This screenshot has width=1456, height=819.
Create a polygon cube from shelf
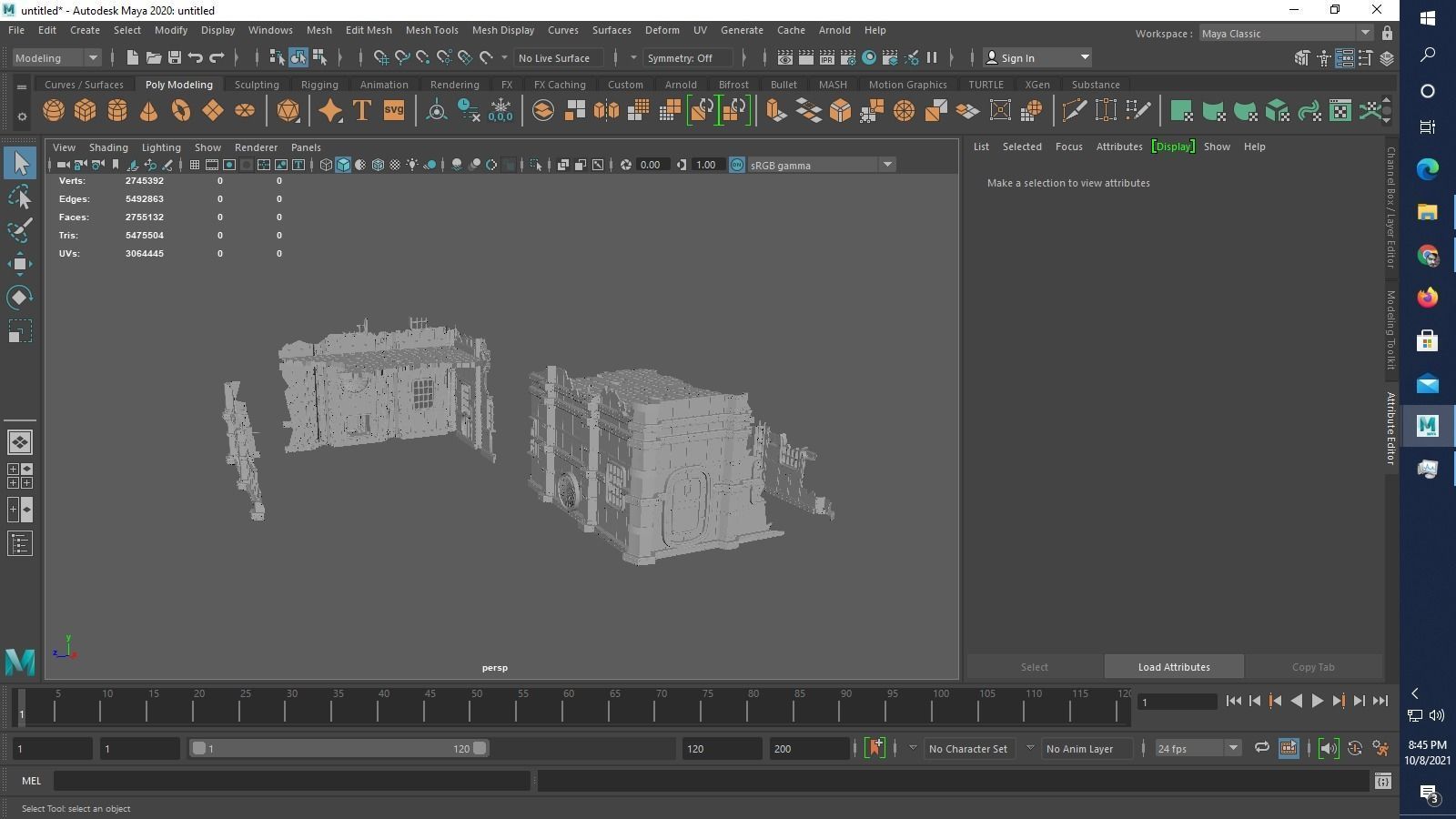pyautogui.click(x=86, y=111)
